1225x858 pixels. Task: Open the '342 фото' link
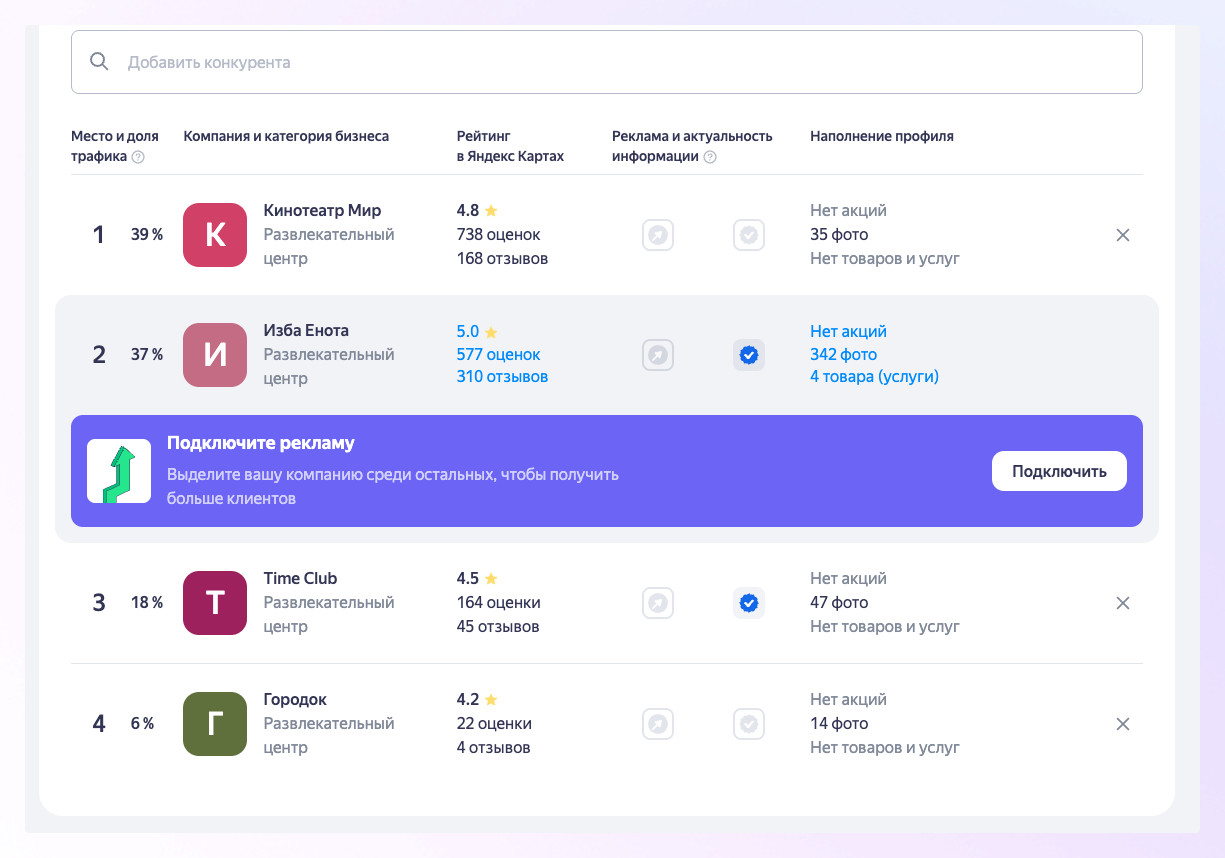tap(843, 354)
